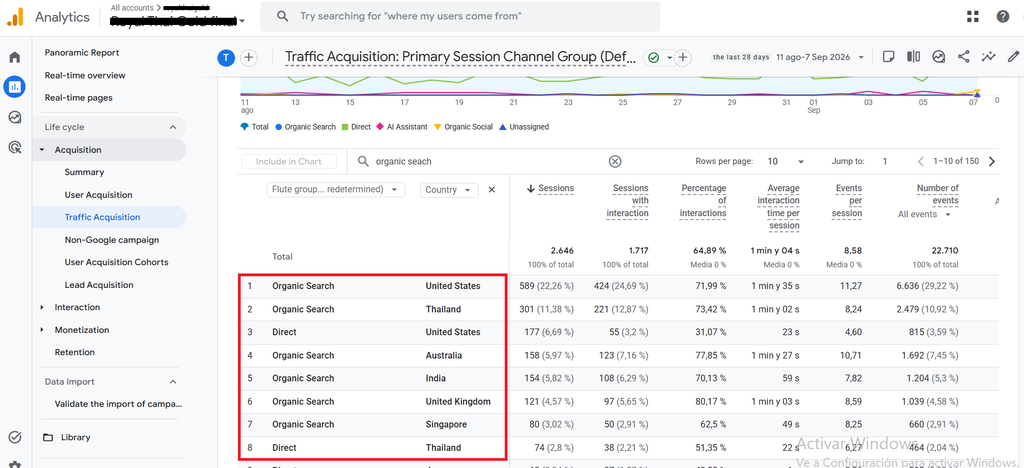Add a comparison with the plus next to T
This screenshot has width=1024, height=468.
click(x=248, y=57)
